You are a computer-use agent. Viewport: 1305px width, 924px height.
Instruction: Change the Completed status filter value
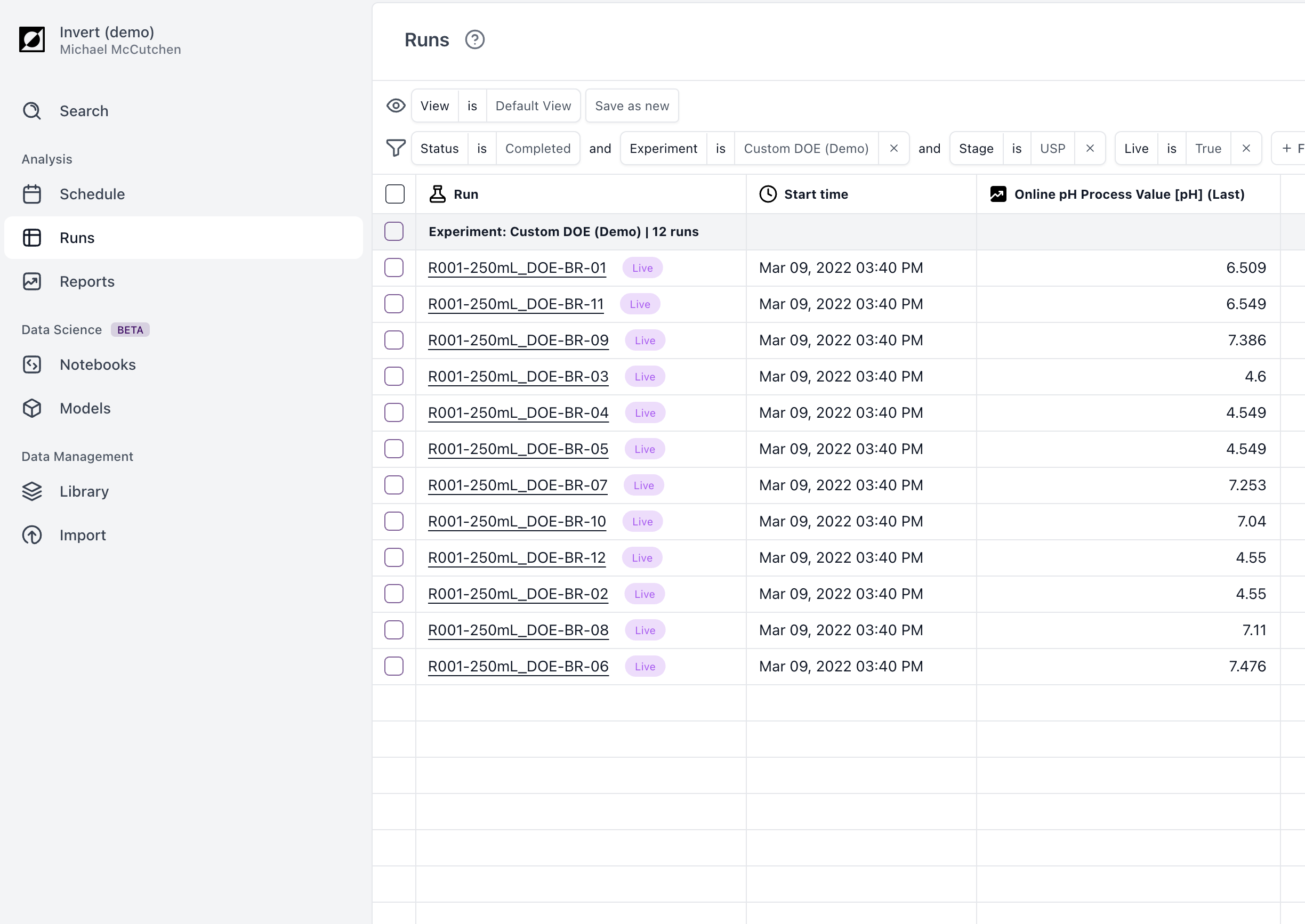click(x=537, y=149)
